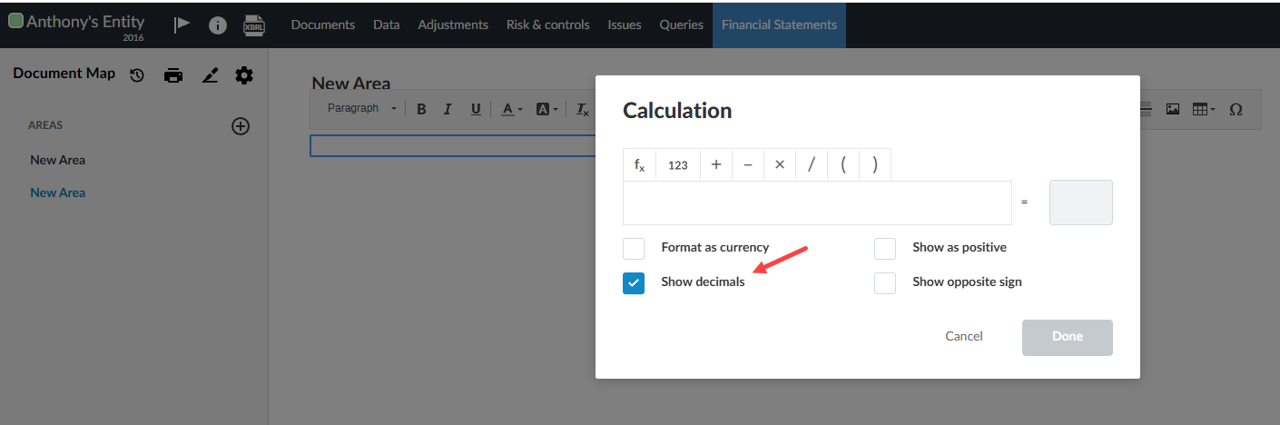
Task: Expand the text color dropdown arrow
Action: coord(520,110)
